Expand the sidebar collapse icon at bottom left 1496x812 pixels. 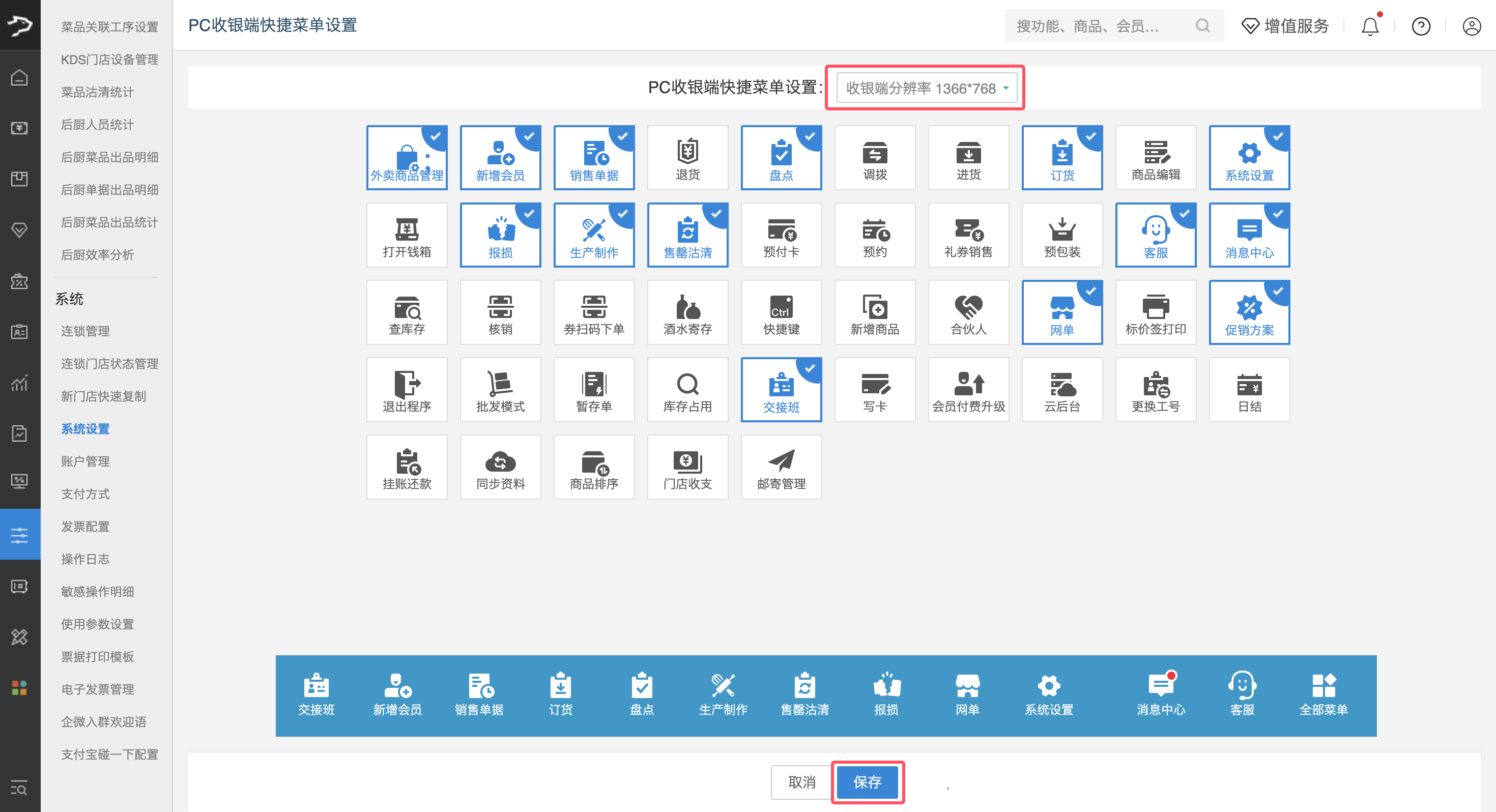click(x=19, y=788)
